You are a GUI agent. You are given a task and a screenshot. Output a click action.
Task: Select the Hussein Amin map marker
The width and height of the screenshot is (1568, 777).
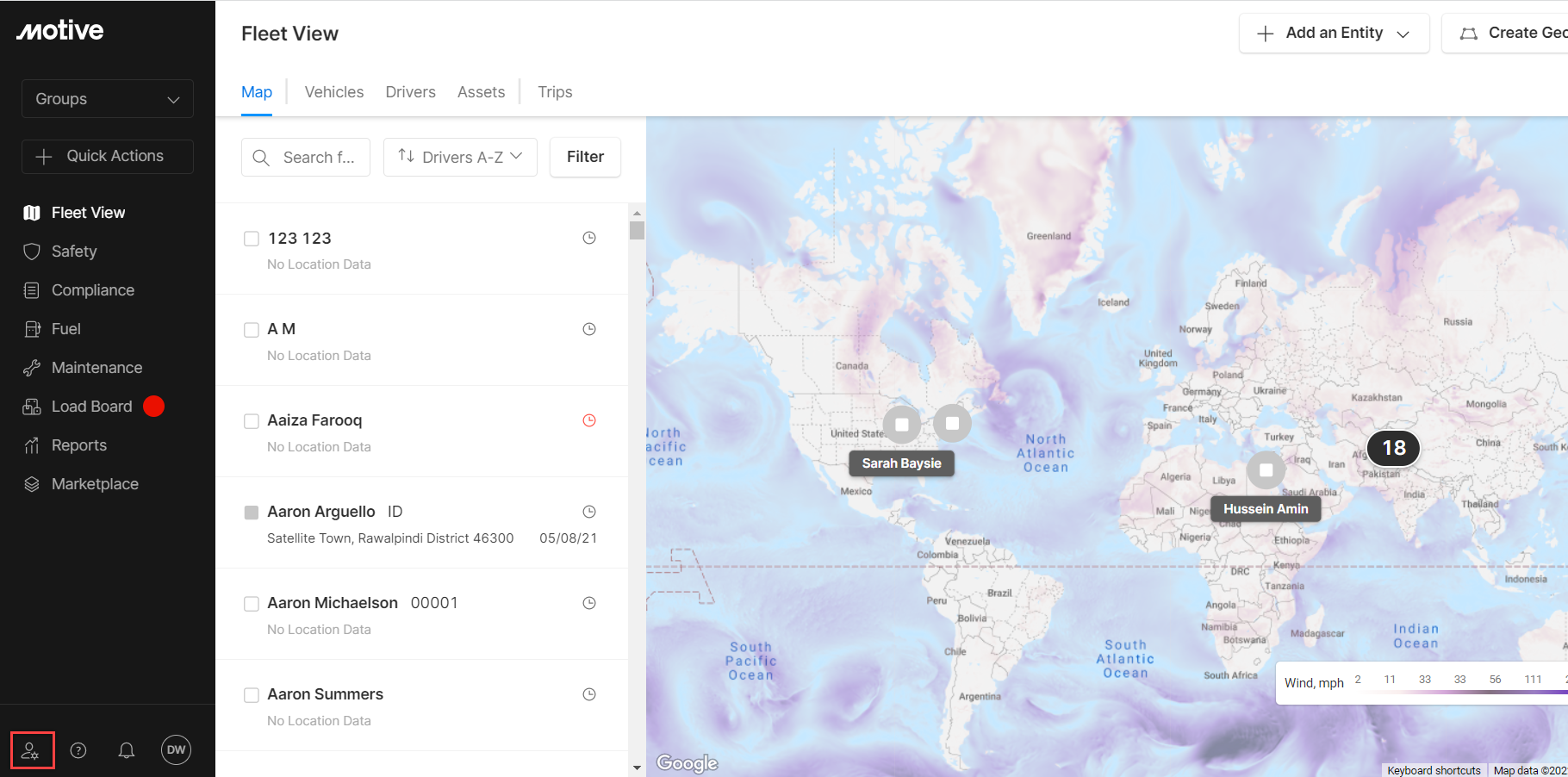click(x=1266, y=470)
